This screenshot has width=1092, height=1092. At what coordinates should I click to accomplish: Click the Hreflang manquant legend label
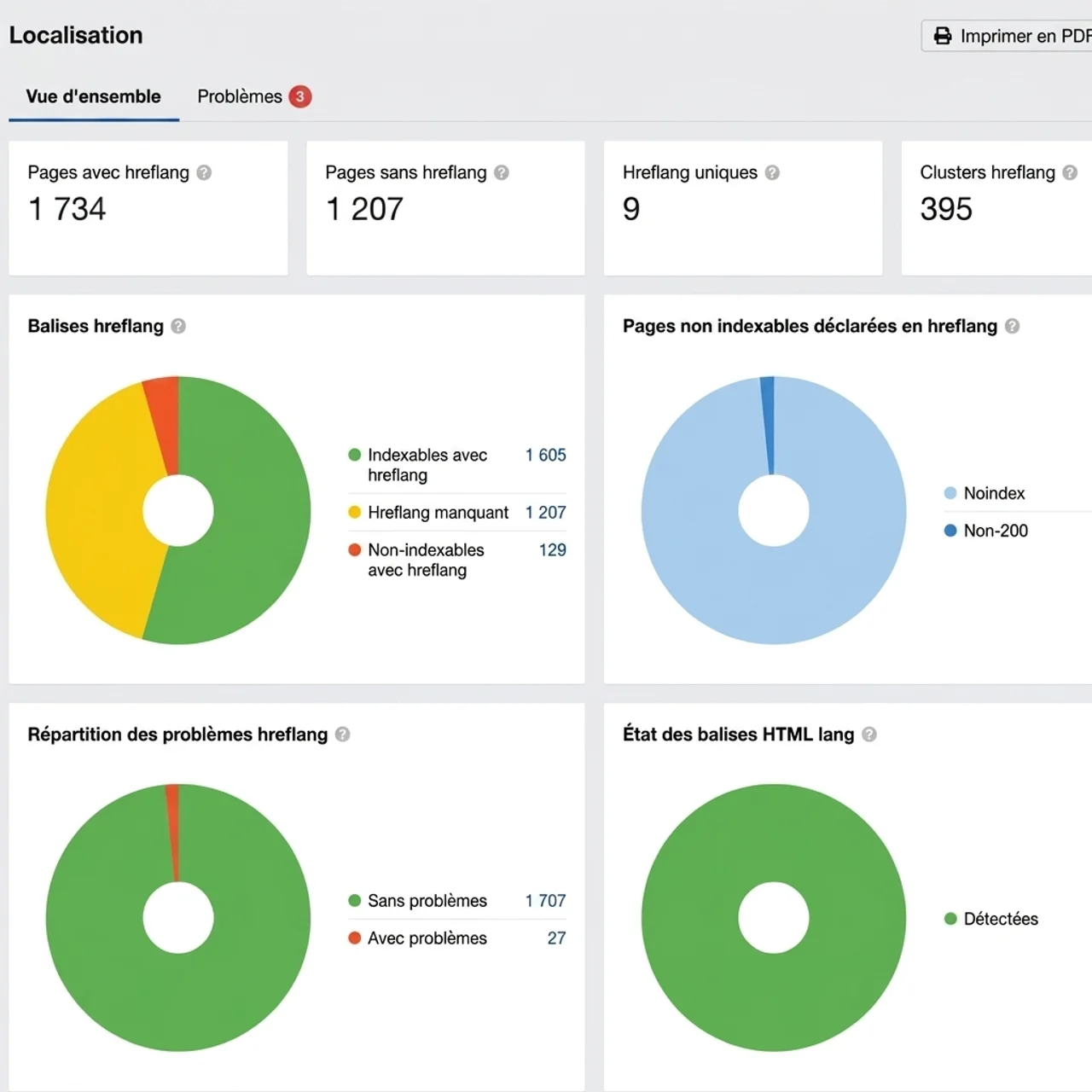pyautogui.click(x=438, y=513)
